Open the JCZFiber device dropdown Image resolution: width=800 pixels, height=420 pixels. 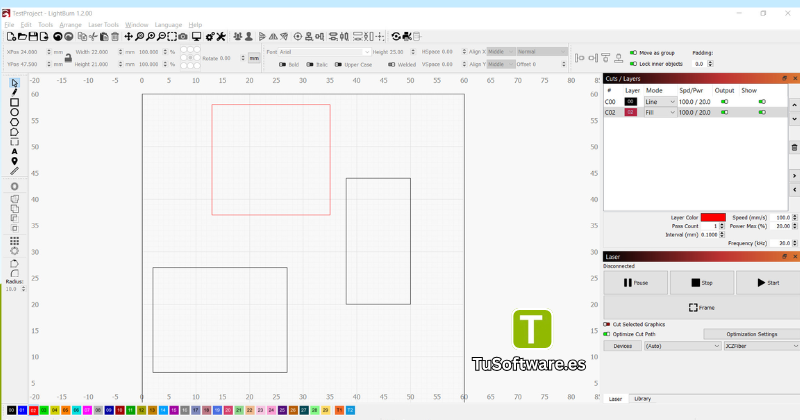coord(761,346)
